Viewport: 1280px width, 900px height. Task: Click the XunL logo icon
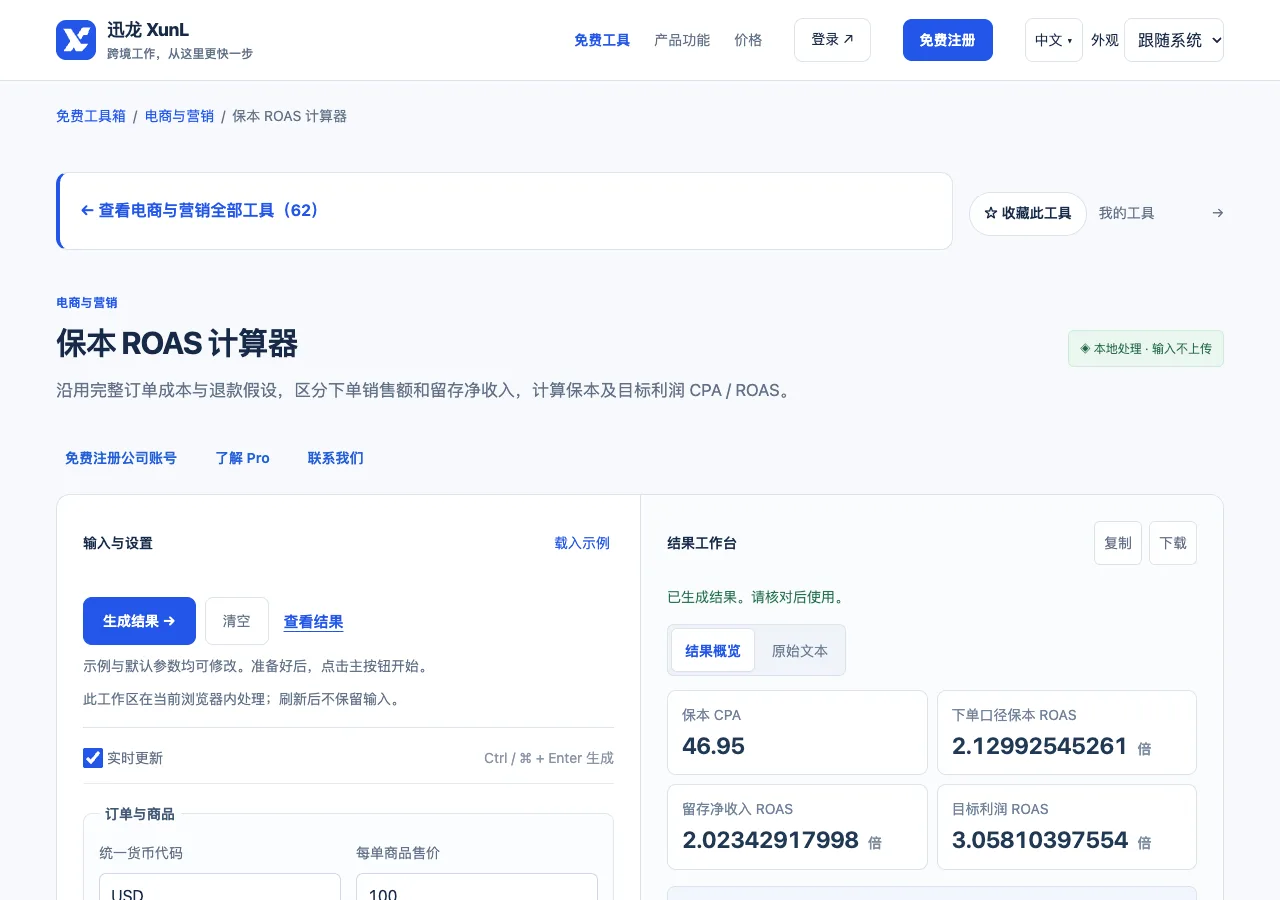[x=76, y=40]
